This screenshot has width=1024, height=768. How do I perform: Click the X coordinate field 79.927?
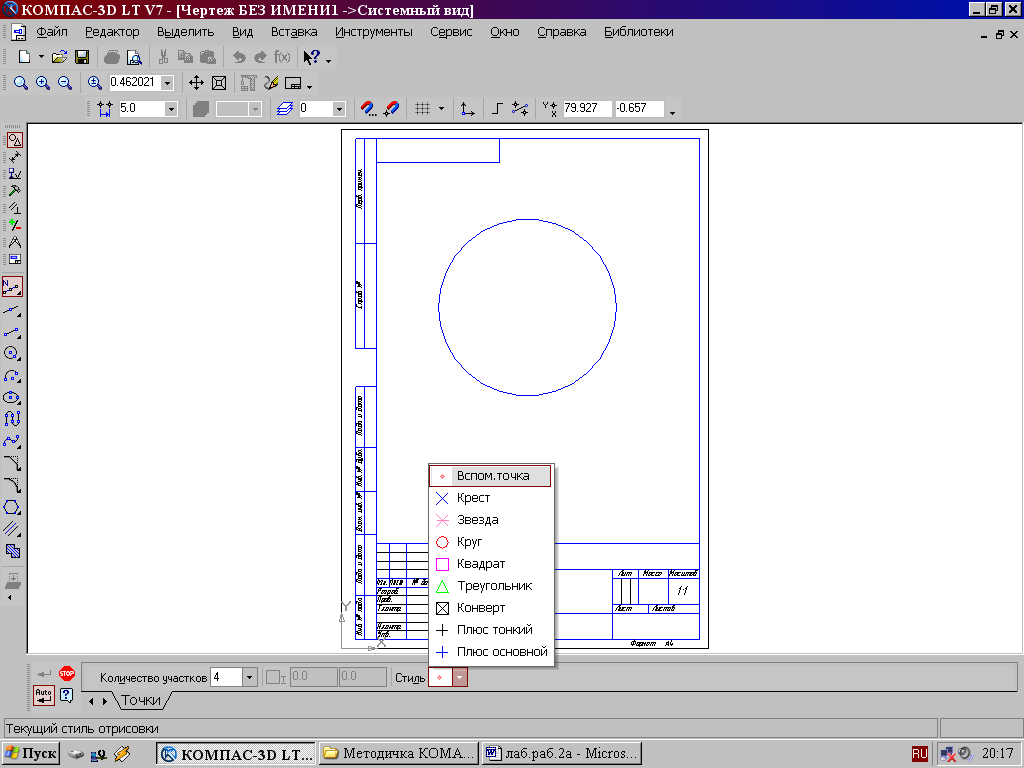click(x=586, y=108)
